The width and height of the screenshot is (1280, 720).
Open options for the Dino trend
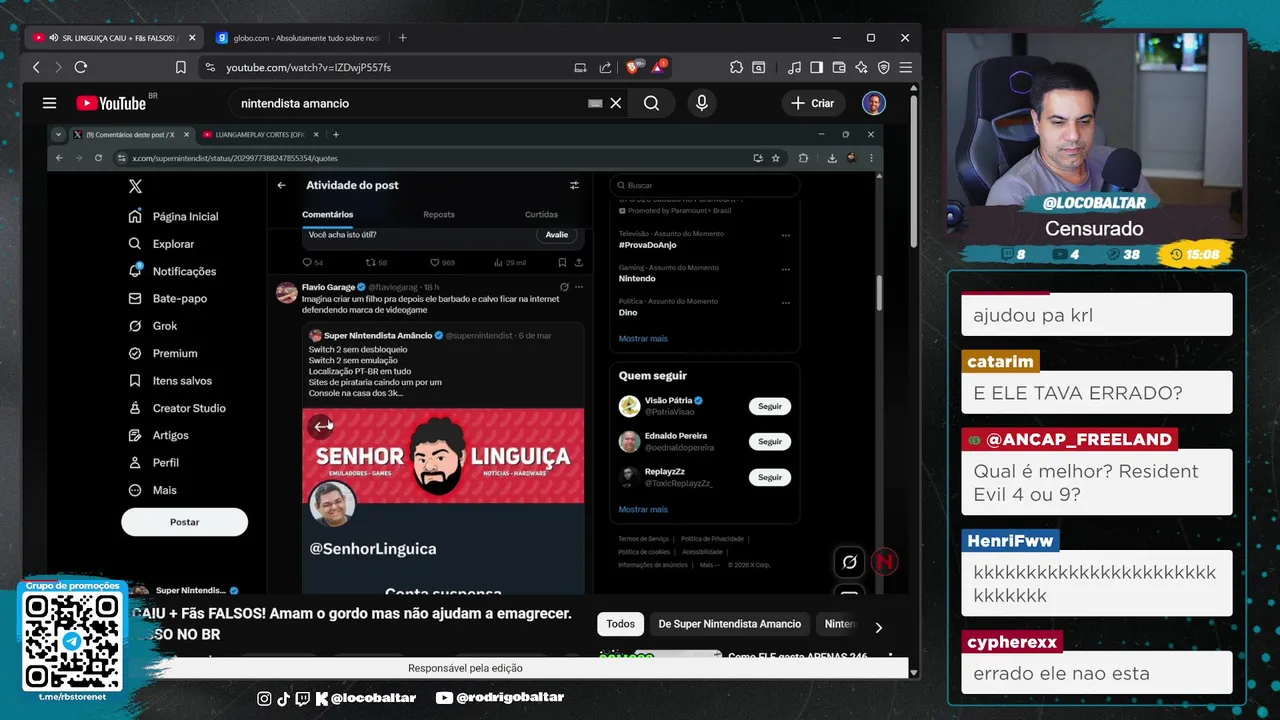coord(785,303)
